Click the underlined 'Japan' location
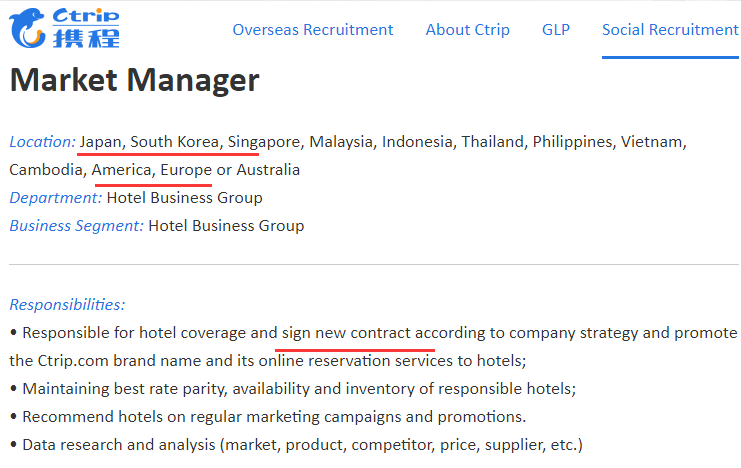 [101, 142]
